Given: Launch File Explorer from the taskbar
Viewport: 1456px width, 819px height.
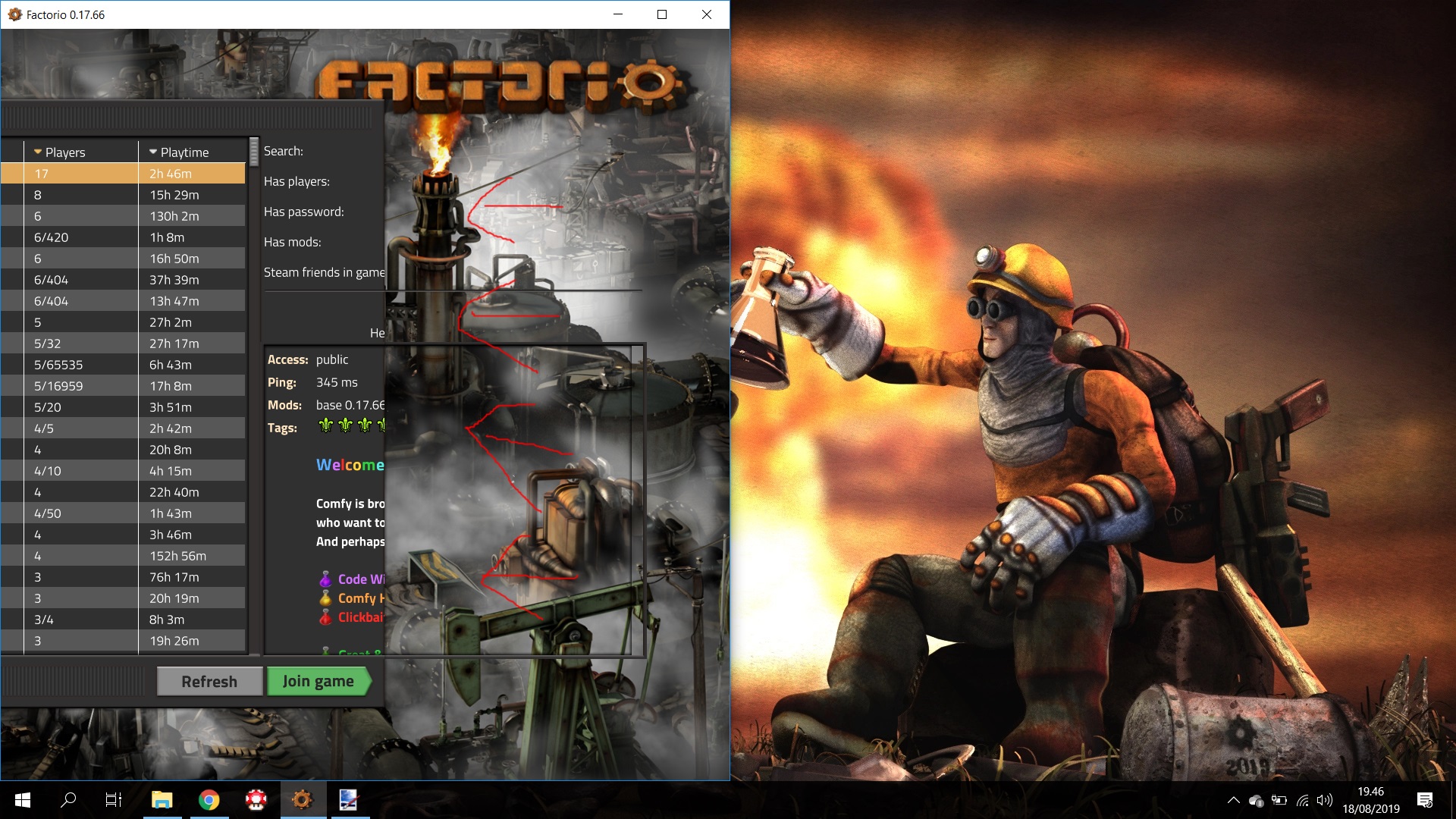Looking at the screenshot, I should (x=162, y=799).
